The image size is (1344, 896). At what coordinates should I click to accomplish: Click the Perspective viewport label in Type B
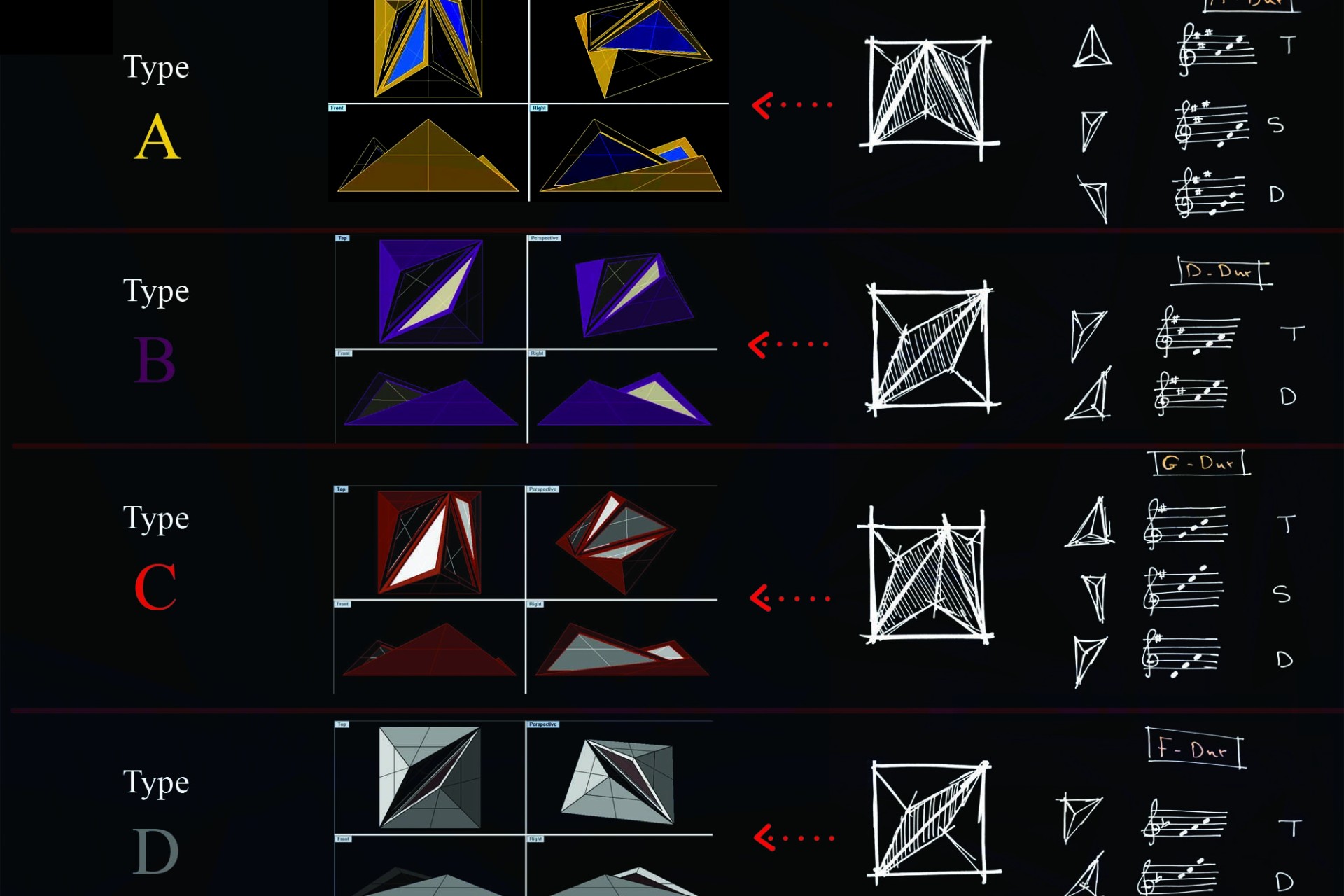point(545,238)
